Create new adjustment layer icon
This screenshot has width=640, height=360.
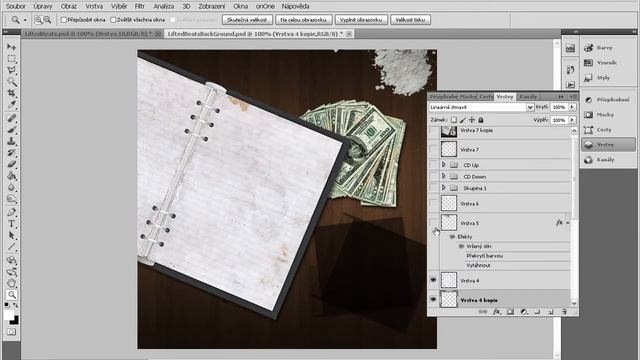point(524,311)
